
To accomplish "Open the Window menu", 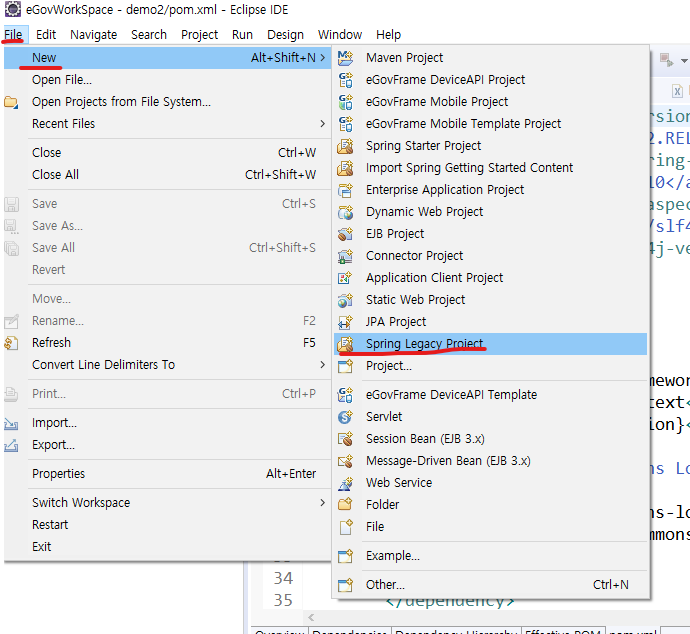I will click(340, 35).
